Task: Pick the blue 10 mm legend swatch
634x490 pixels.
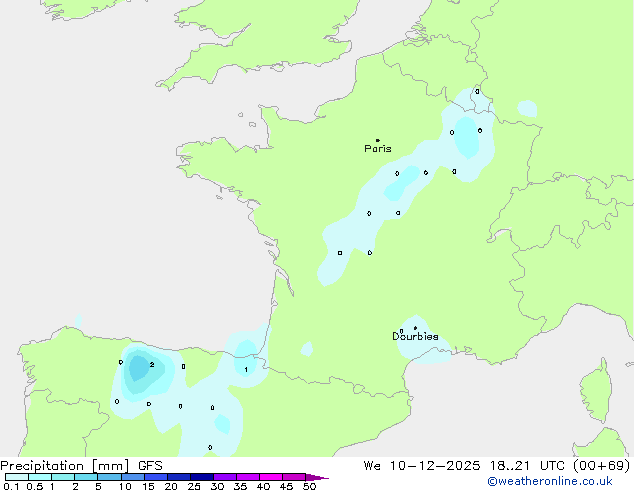Action: (132, 477)
